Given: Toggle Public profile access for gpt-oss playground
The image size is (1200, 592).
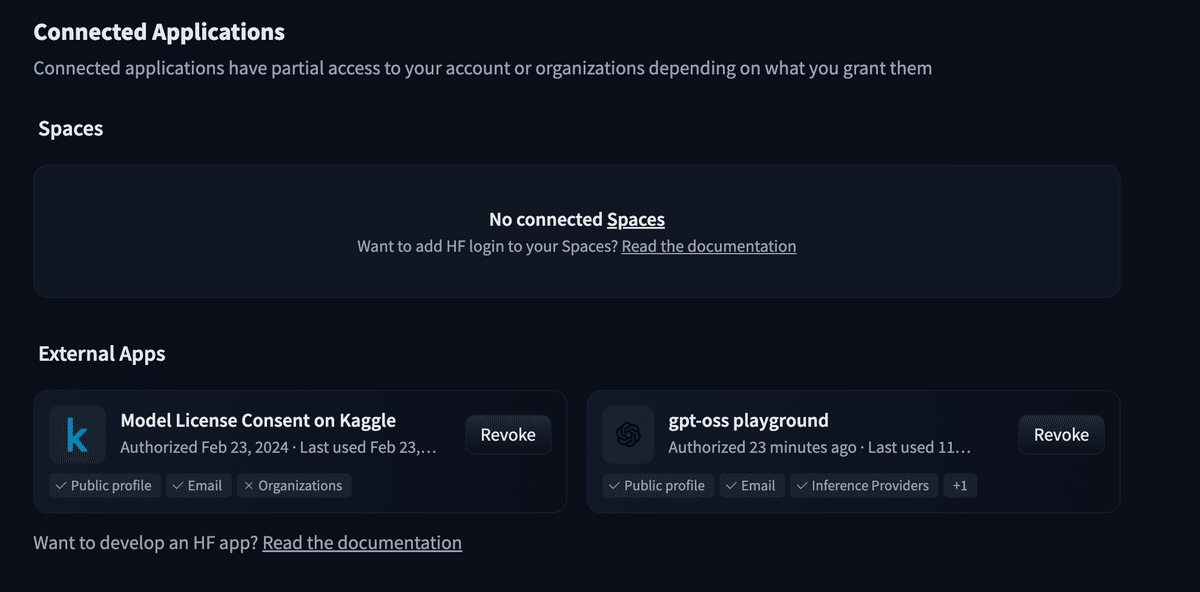Looking at the screenshot, I should pyautogui.click(x=657, y=485).
